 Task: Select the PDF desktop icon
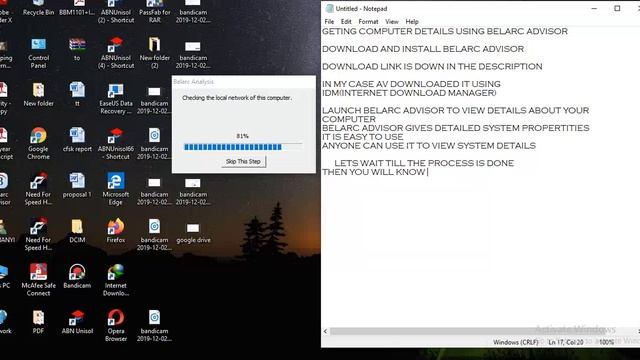[38, 322]
